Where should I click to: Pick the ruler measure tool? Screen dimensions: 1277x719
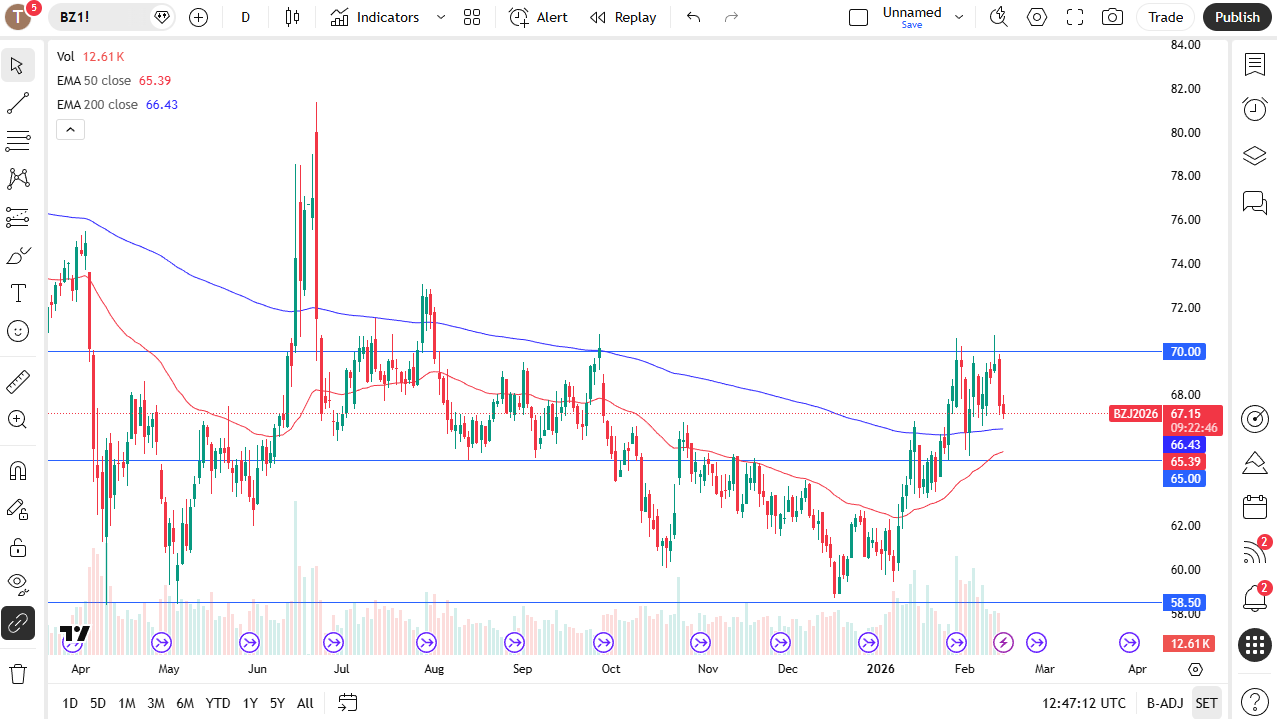coord(17,381)
